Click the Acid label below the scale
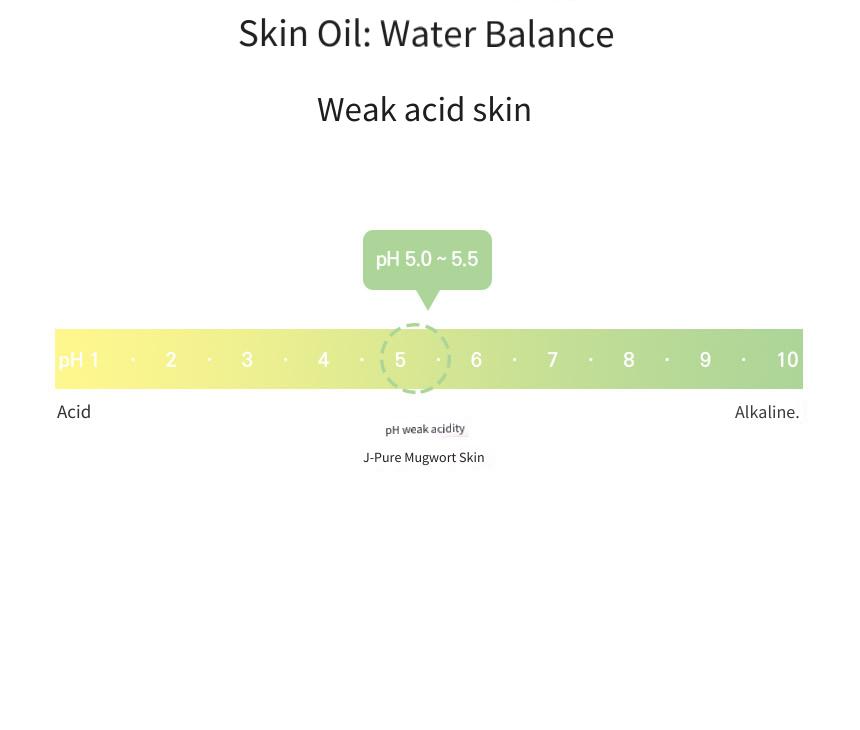 click(x=74, y=412)
